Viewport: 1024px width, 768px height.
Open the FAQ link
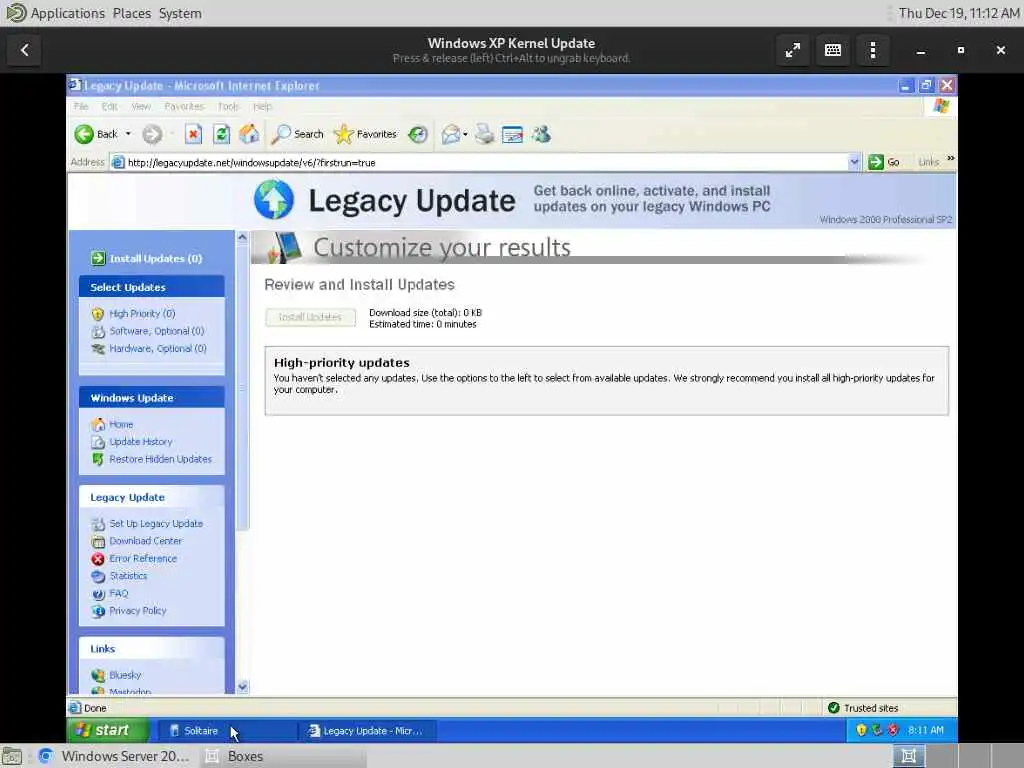[119, 594]
